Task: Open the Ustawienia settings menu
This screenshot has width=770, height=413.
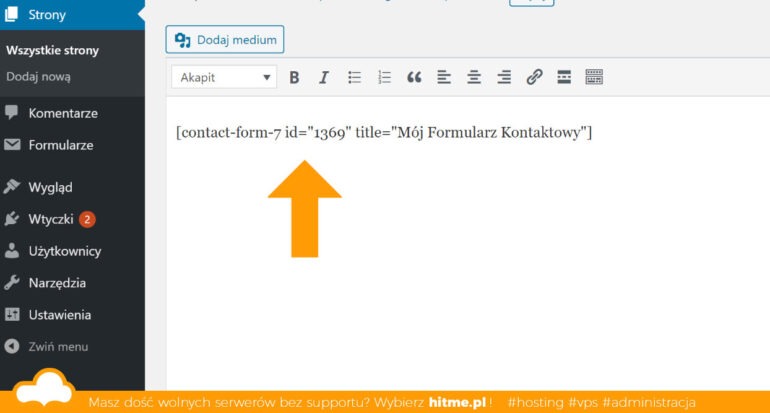Action: pos(72,315)
